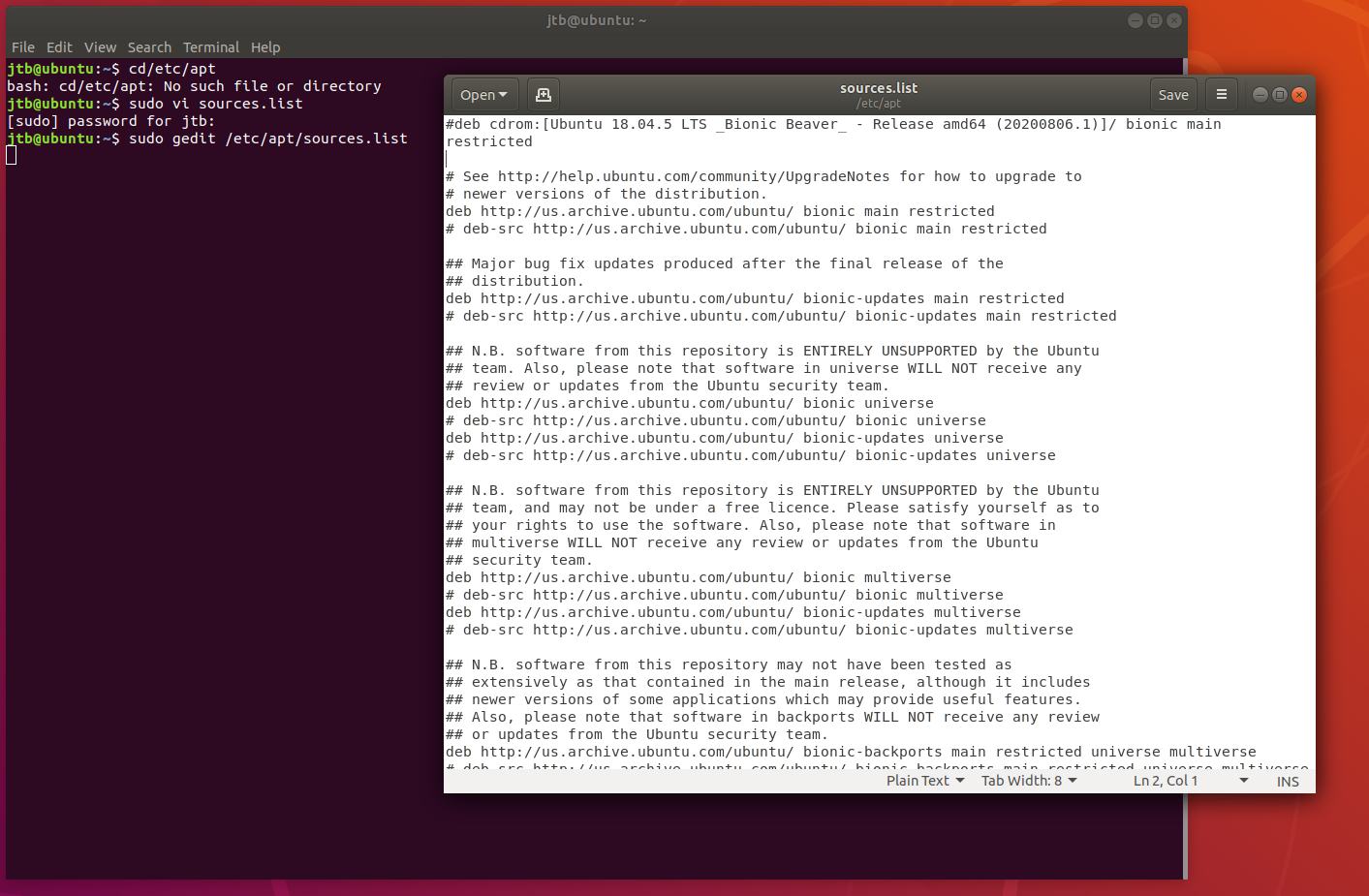Close the jtb@ubuntu terminal window
Screen dimensions: 1369x896
point(1174,20)
